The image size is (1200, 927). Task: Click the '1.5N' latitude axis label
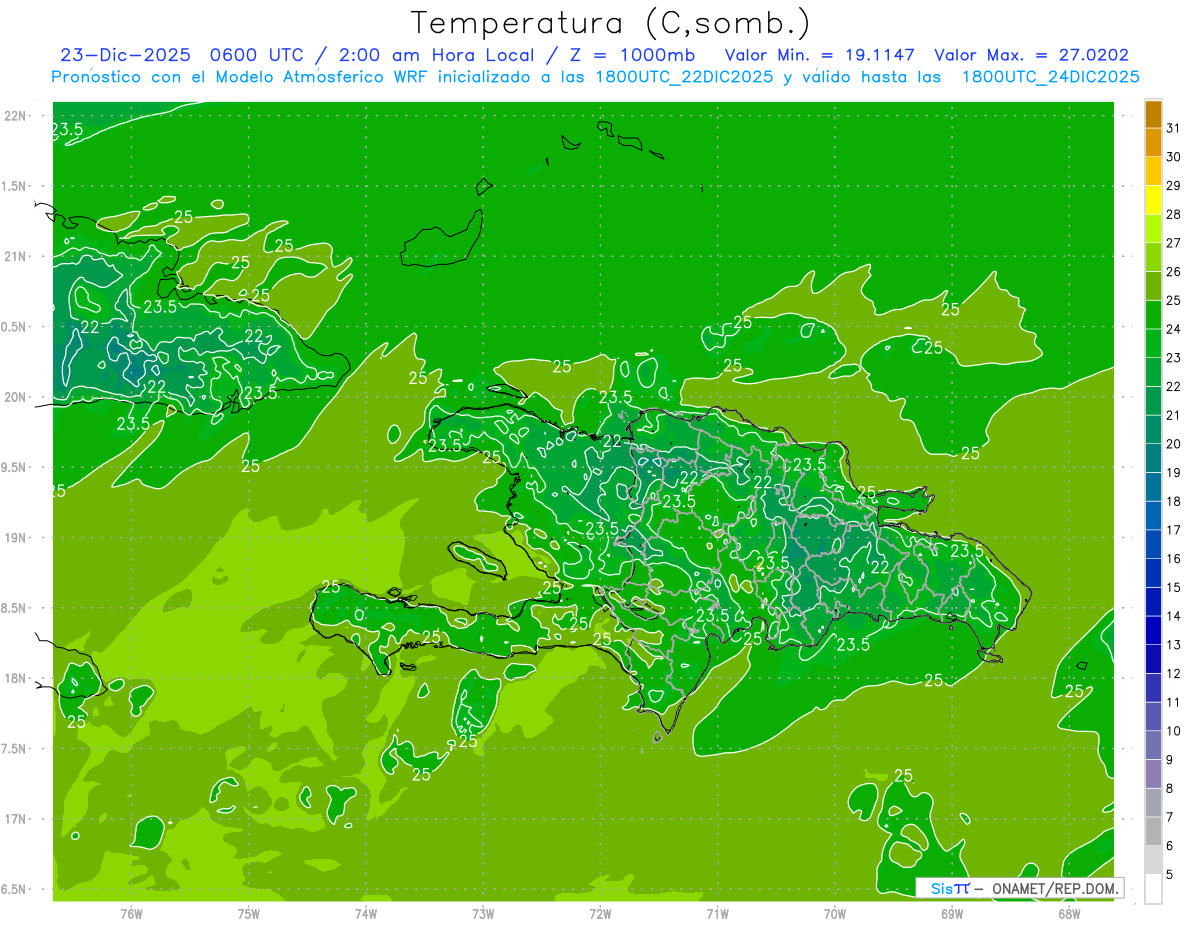tap(15, 186)
